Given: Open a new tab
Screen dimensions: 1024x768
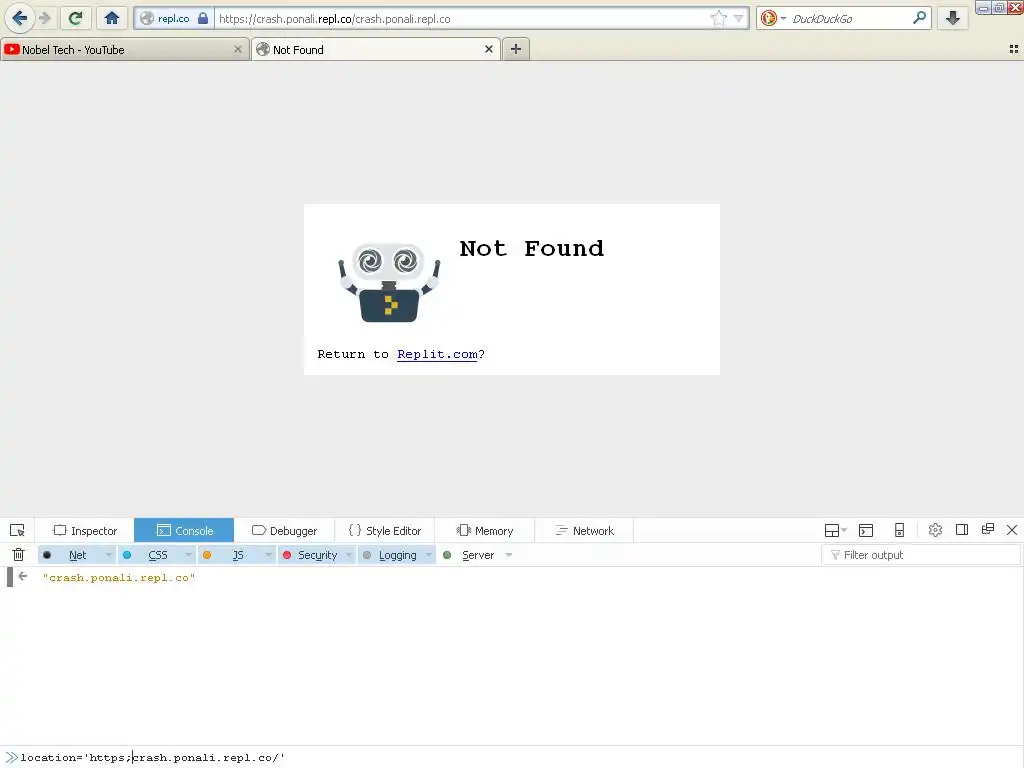Looking at the screenshot, I should click(515, 49).
